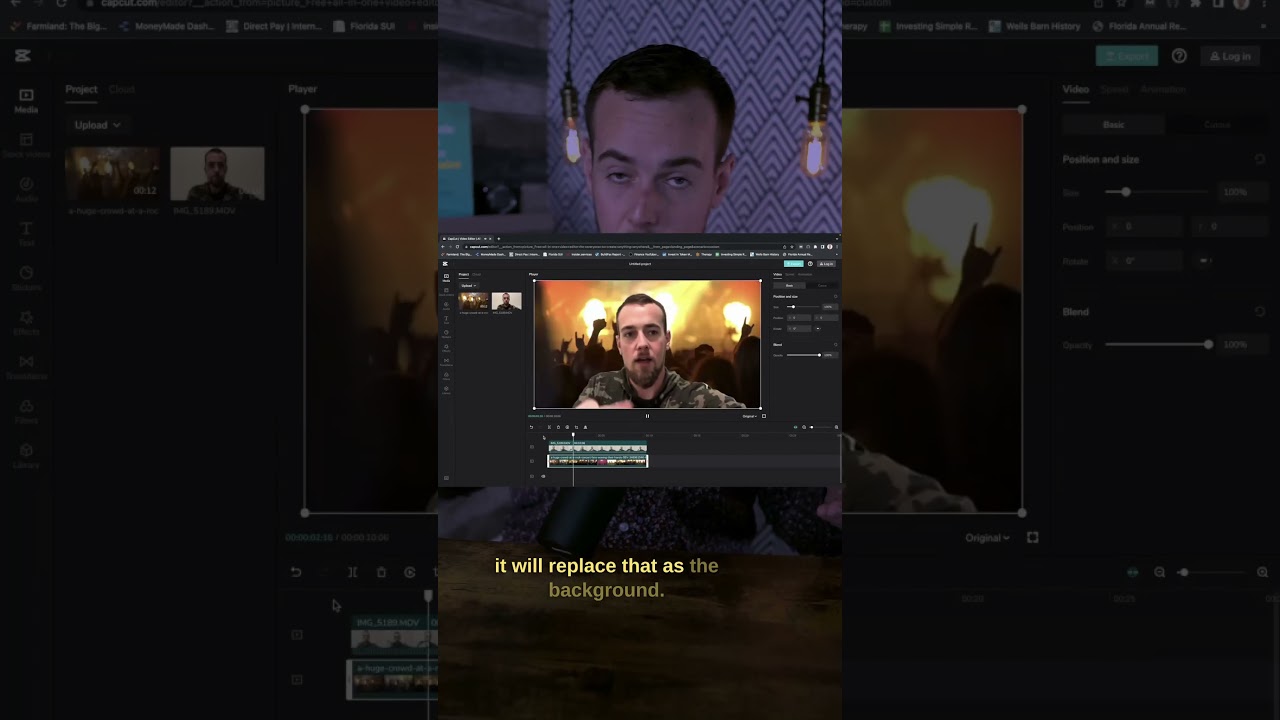Pause playback in the inset editor player
Image resolution: width=1280 pixels, height=720 pixels.
[x=647, y=416]
